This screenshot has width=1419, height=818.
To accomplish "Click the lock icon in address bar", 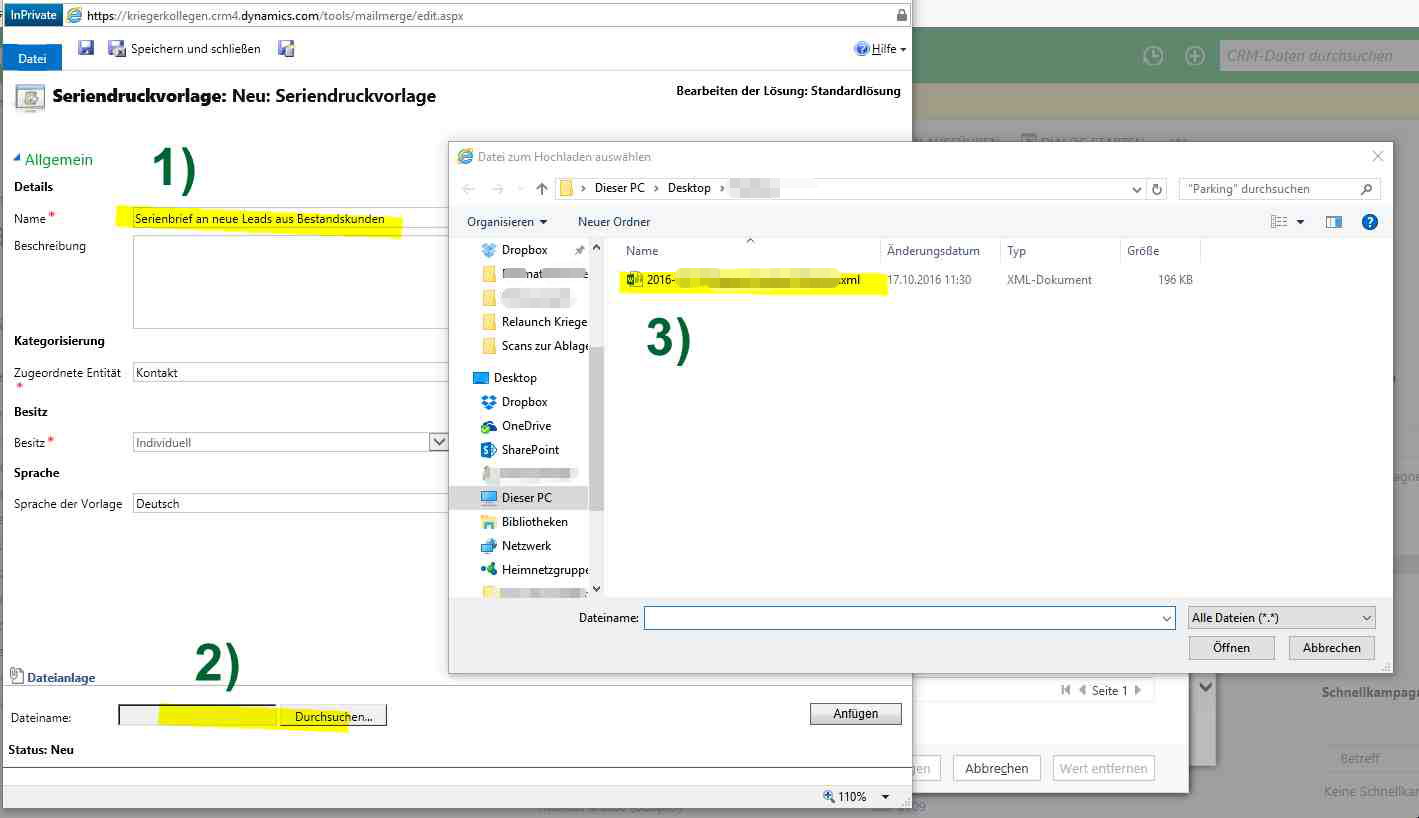I will (901, 15).
